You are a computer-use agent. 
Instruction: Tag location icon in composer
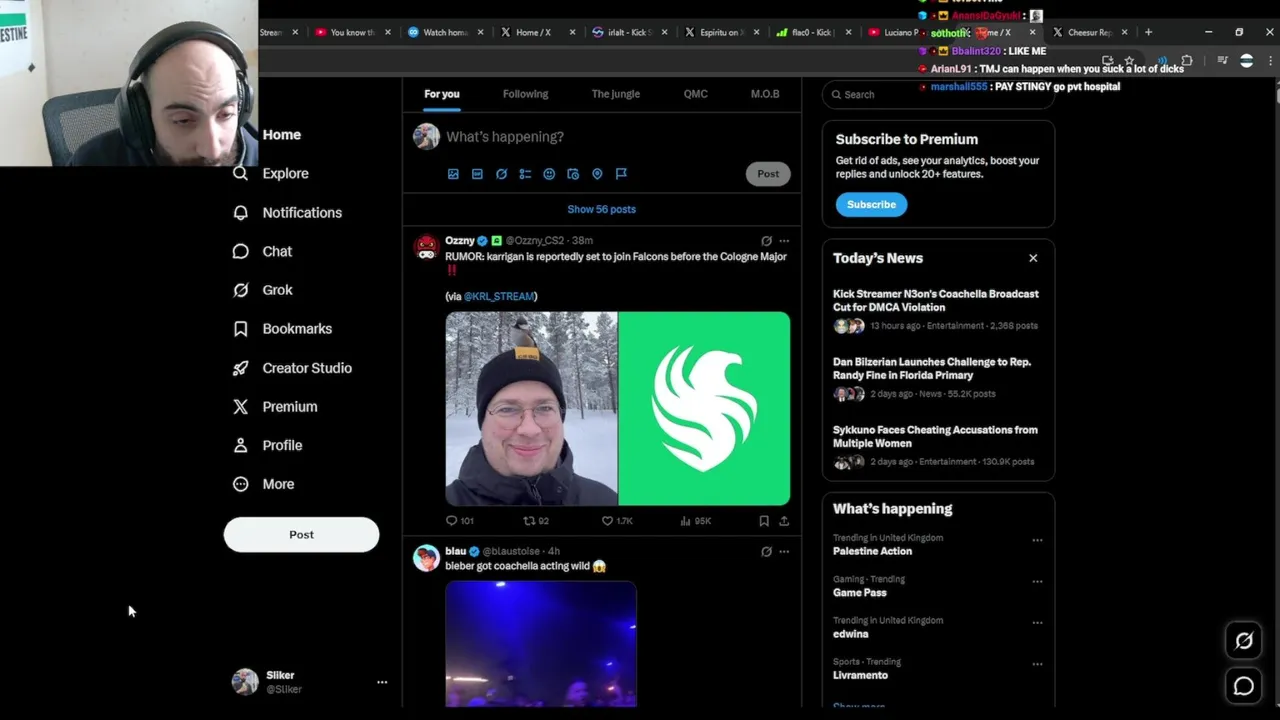597,174
